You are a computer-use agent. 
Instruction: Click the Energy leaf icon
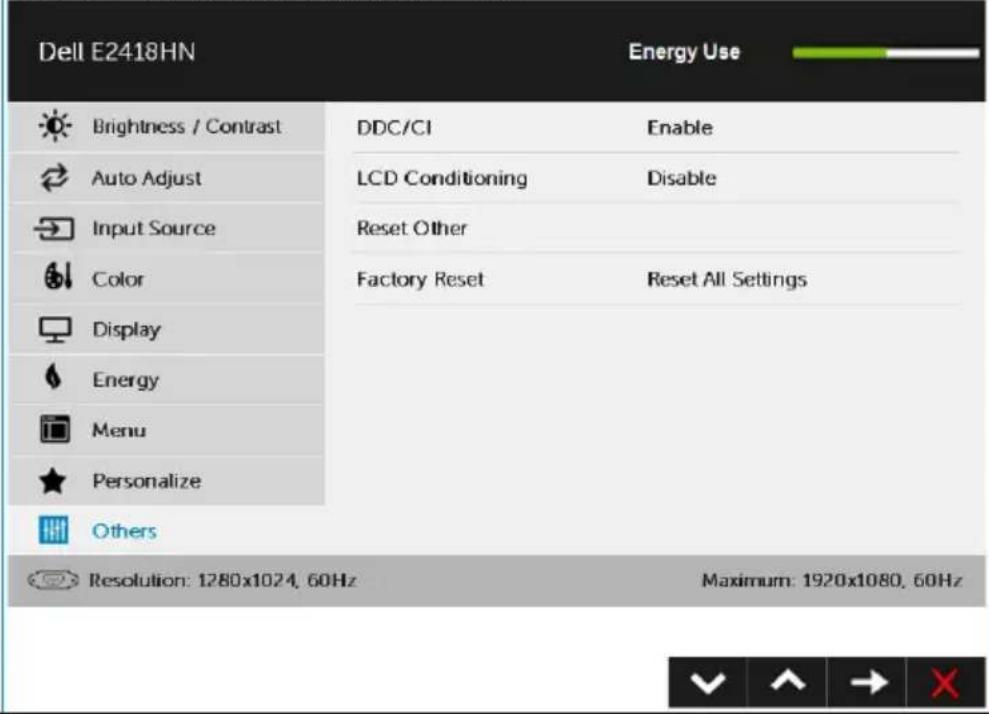[x=54, y=377]
